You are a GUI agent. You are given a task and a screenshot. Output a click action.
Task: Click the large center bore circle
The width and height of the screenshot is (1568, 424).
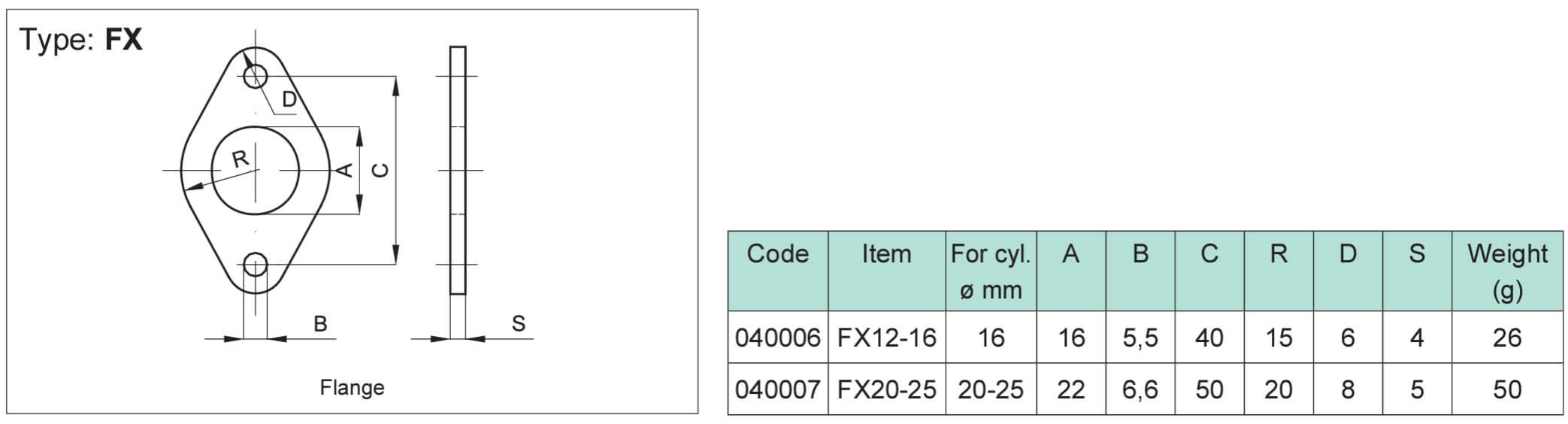[256, 171]
